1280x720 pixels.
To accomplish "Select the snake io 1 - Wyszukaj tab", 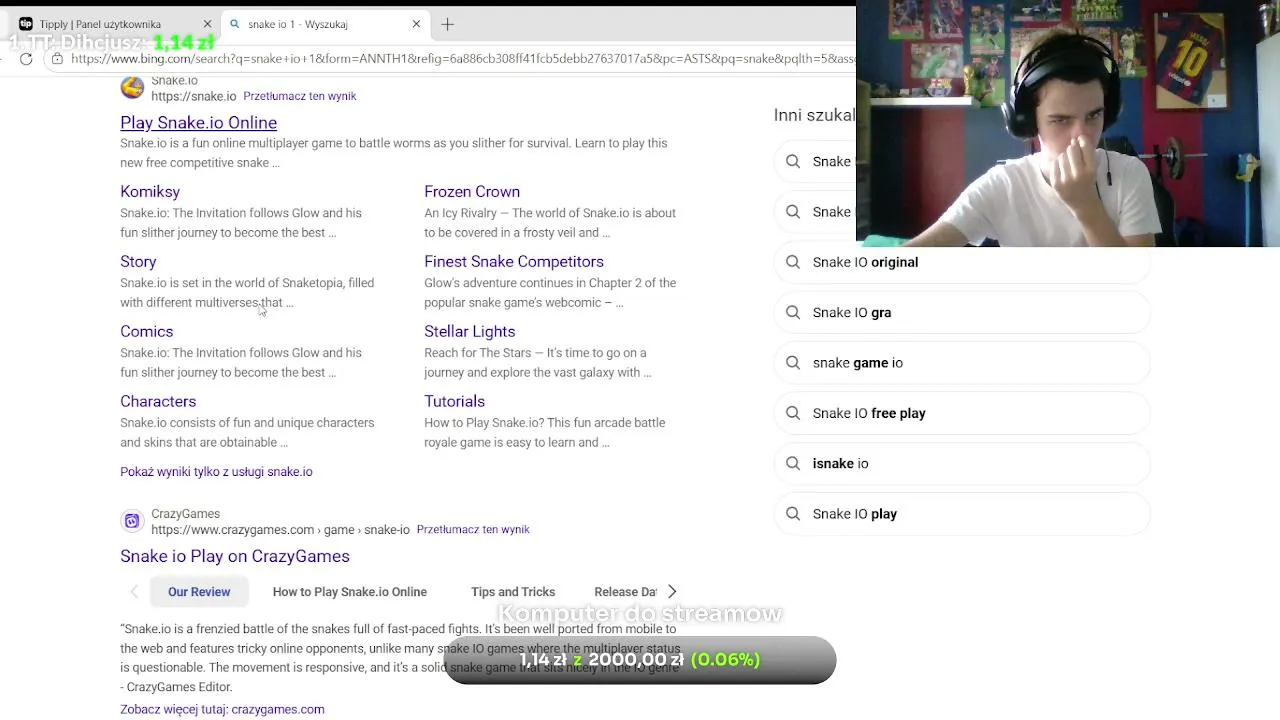I will point(323,24).
